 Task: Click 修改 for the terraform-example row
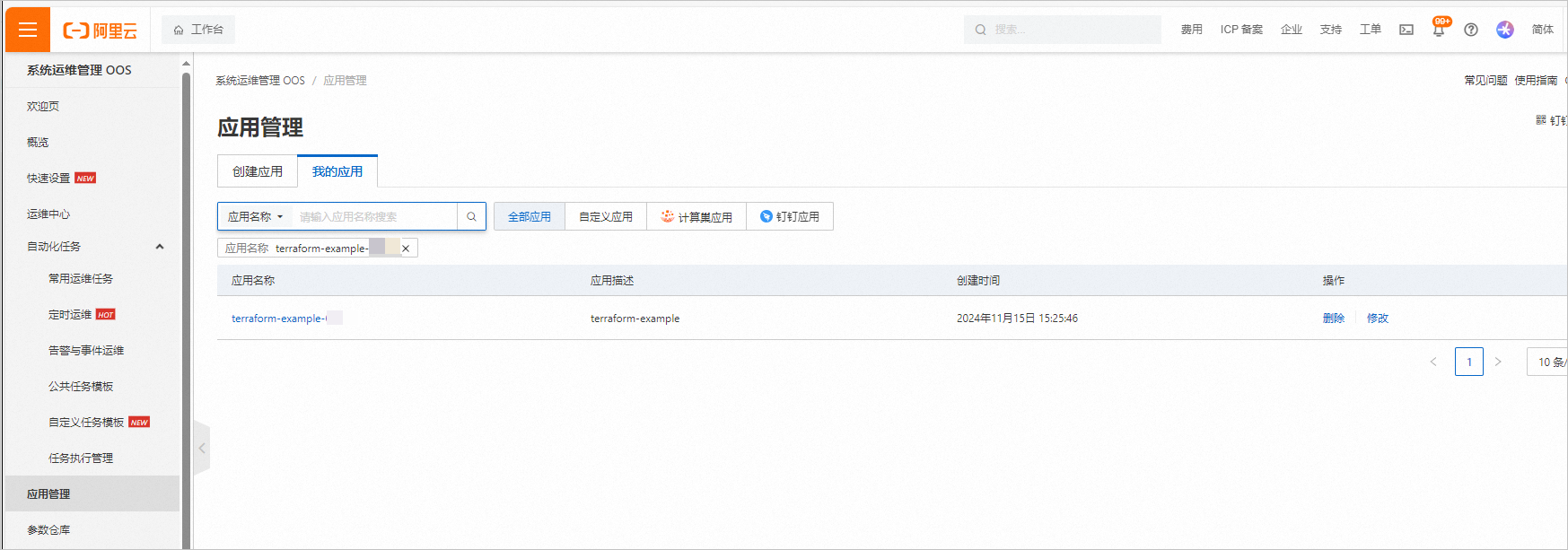click(x=1378, y=319)
